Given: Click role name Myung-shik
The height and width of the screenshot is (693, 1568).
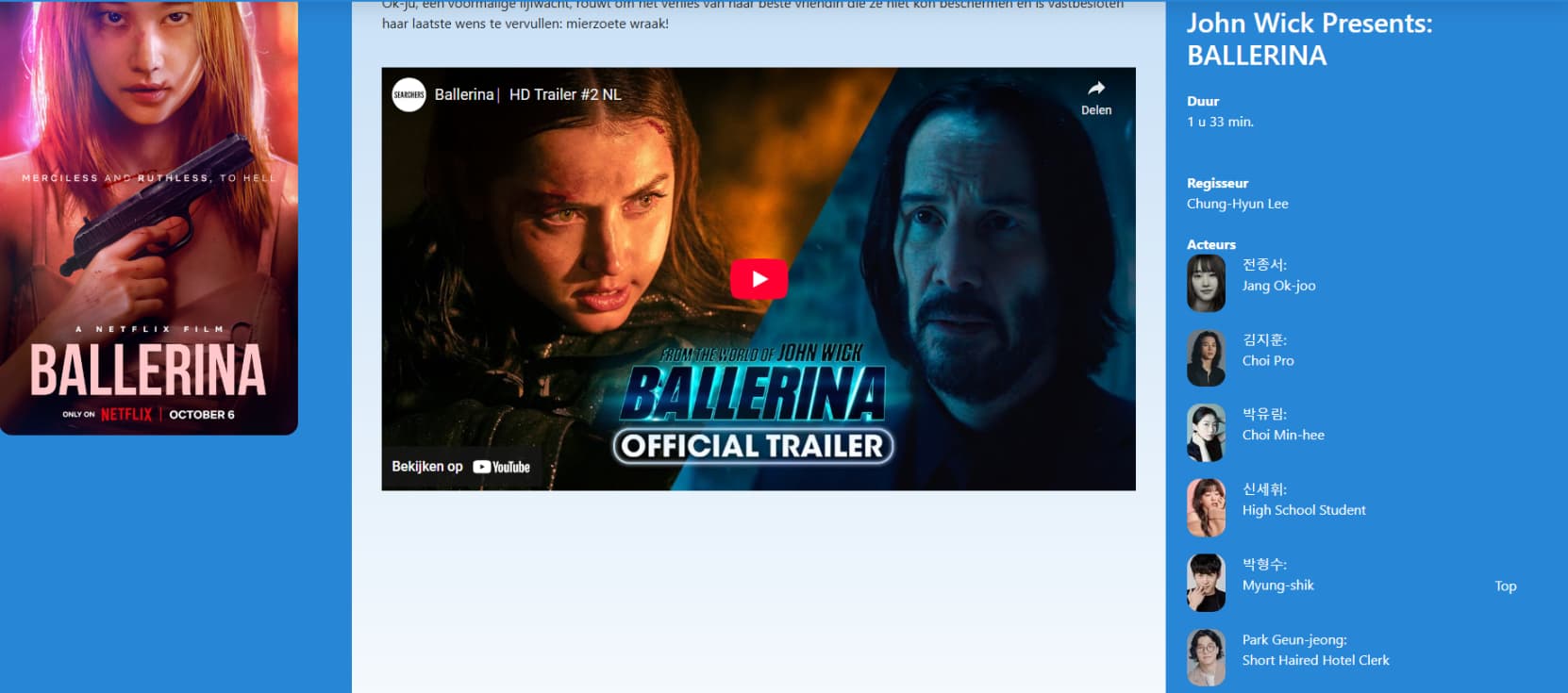Looking at the screenshot, I should click(1277, 586).
